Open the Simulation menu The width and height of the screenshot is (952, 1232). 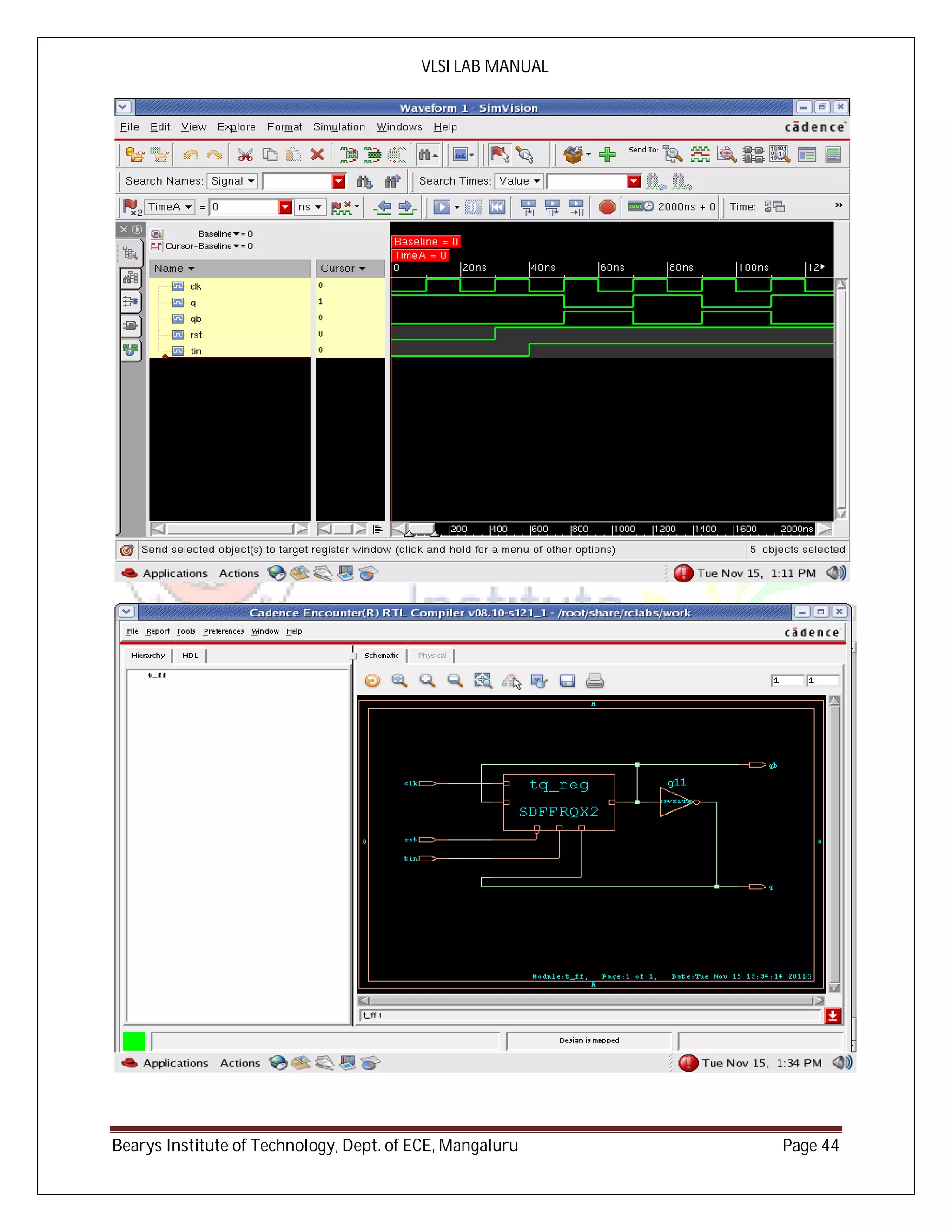point(339,127)
